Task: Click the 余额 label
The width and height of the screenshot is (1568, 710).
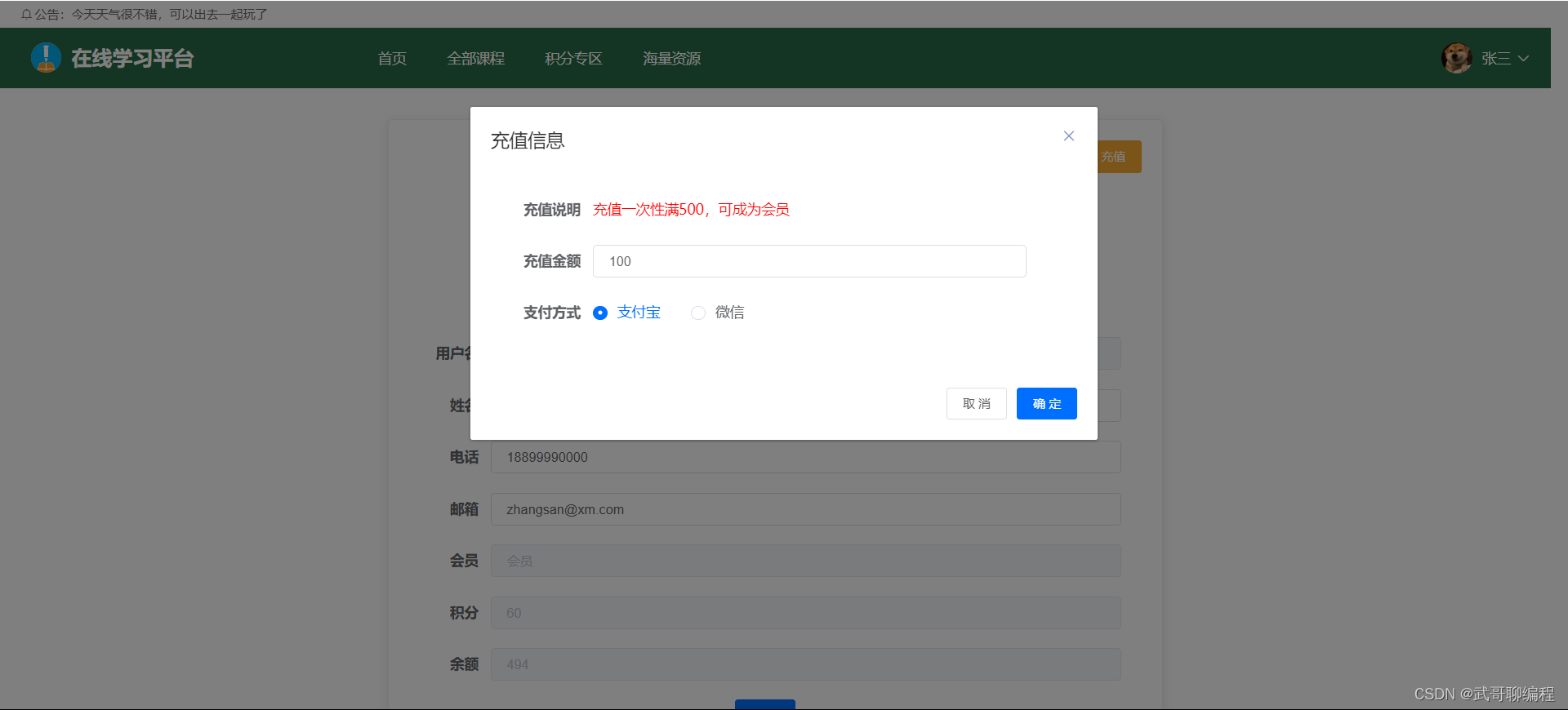Action: click(x=464, y=664)
